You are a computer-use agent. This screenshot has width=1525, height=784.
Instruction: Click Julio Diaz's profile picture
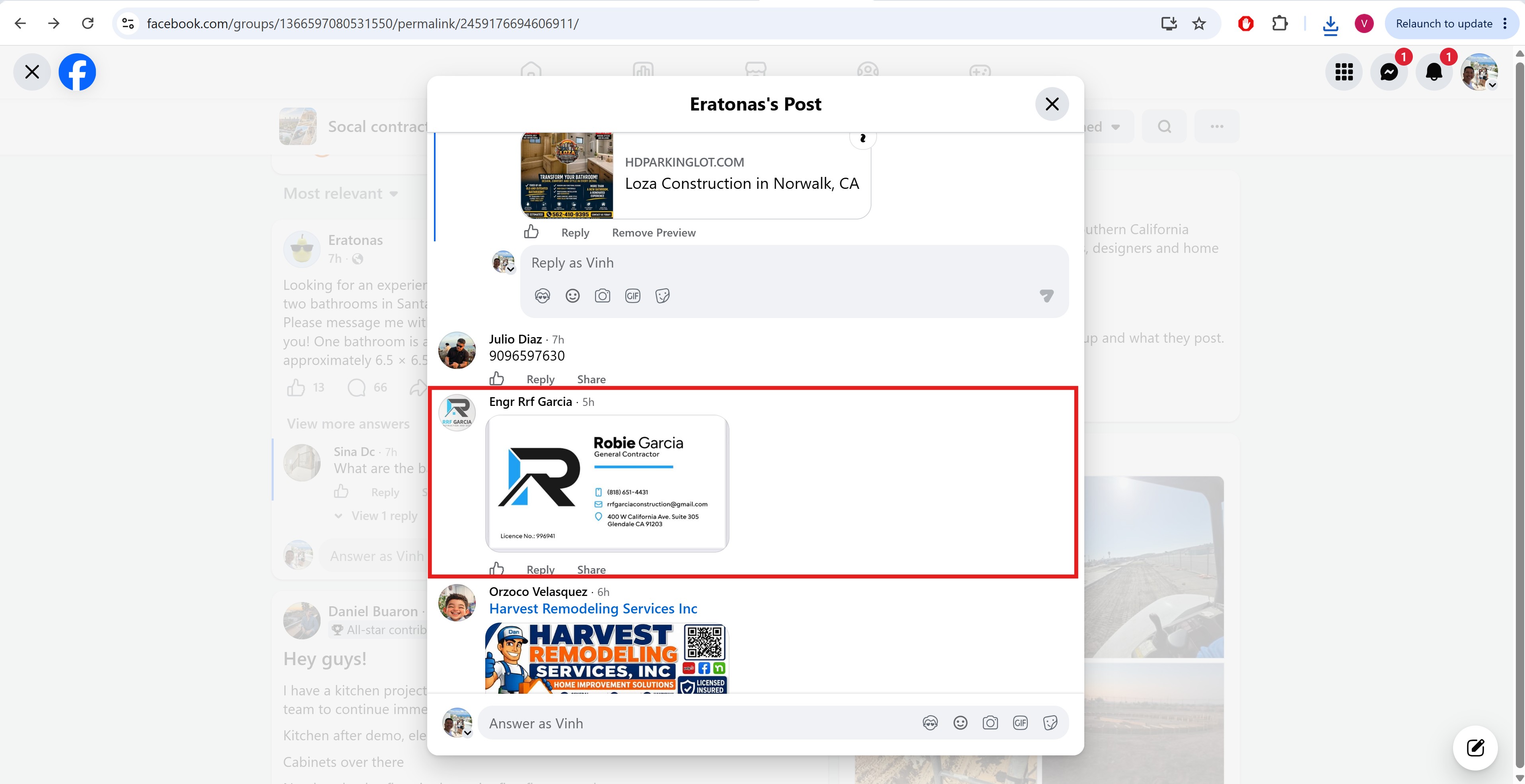tap(457, 350)
